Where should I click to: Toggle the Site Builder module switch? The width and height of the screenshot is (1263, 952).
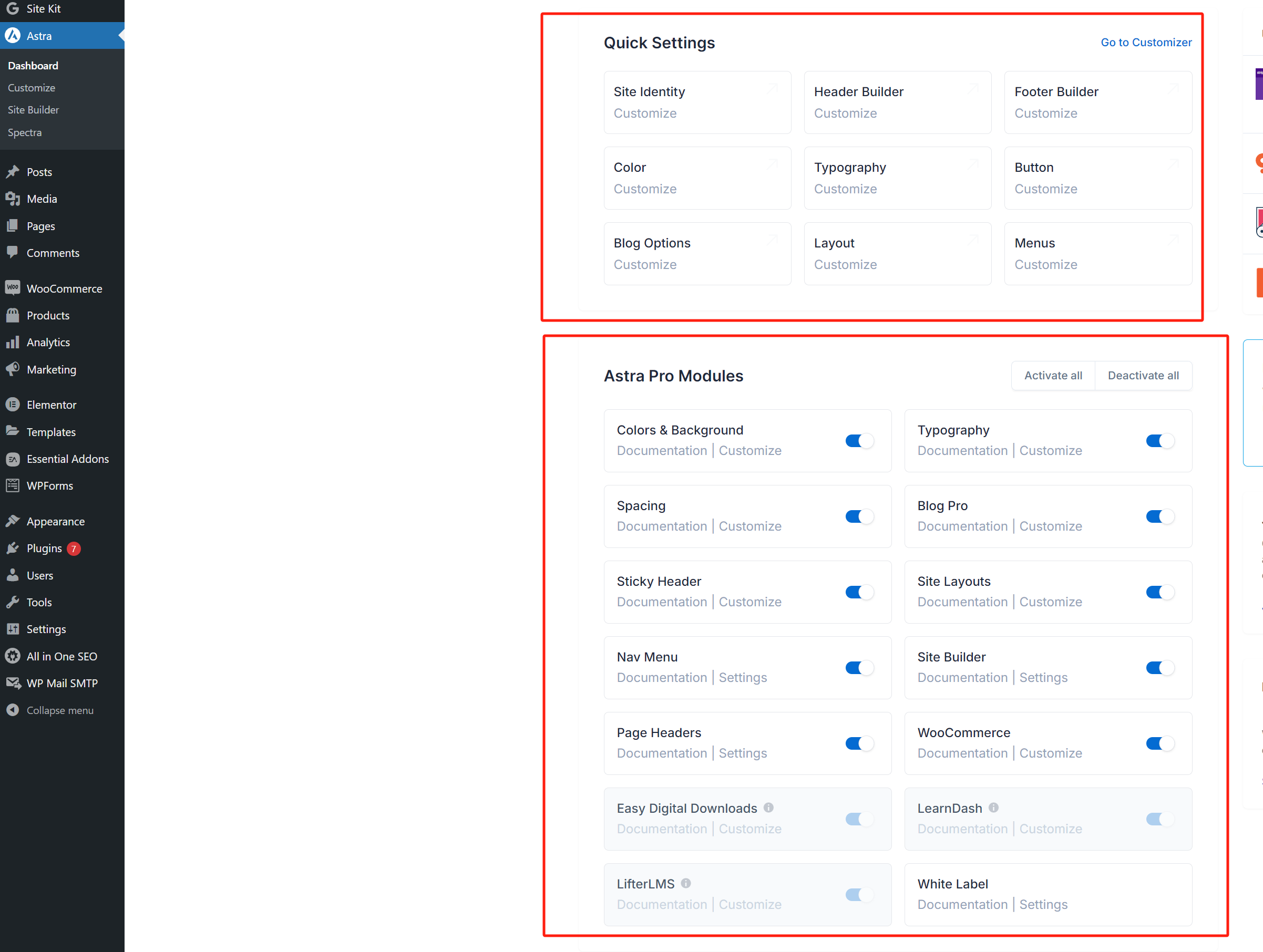(1160, 668)
